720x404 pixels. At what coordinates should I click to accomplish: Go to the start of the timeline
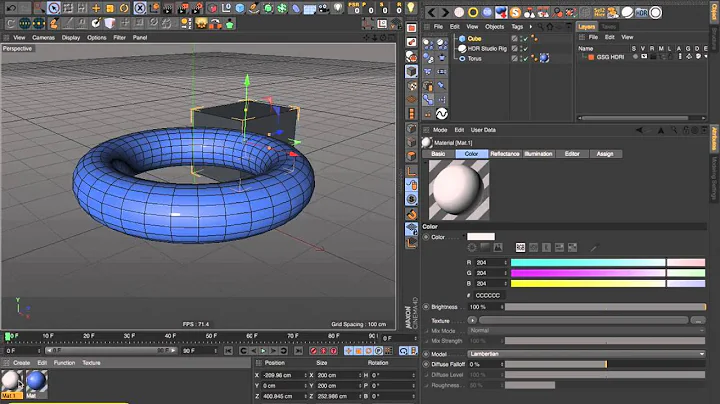(x=228, y=351)
